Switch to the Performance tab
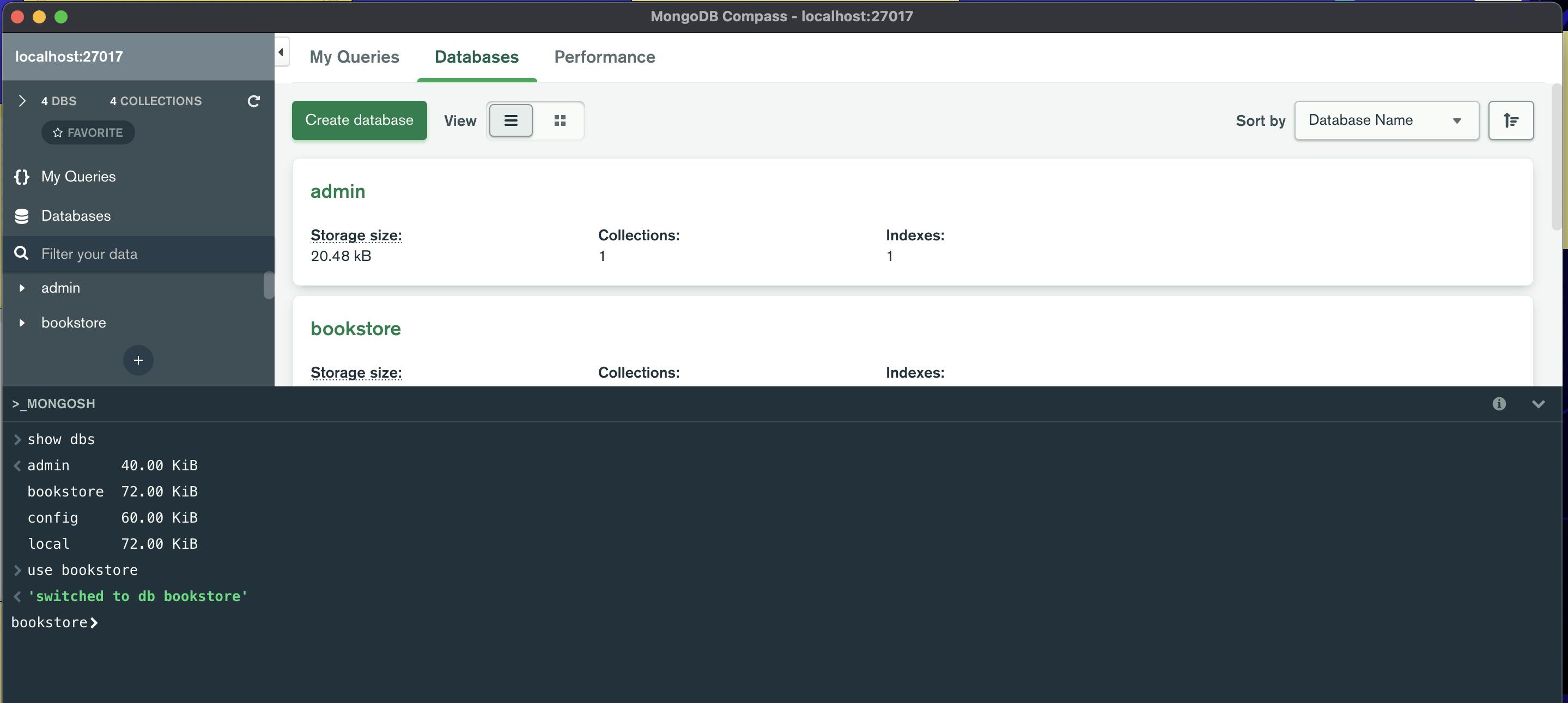 tap(604, 57)
